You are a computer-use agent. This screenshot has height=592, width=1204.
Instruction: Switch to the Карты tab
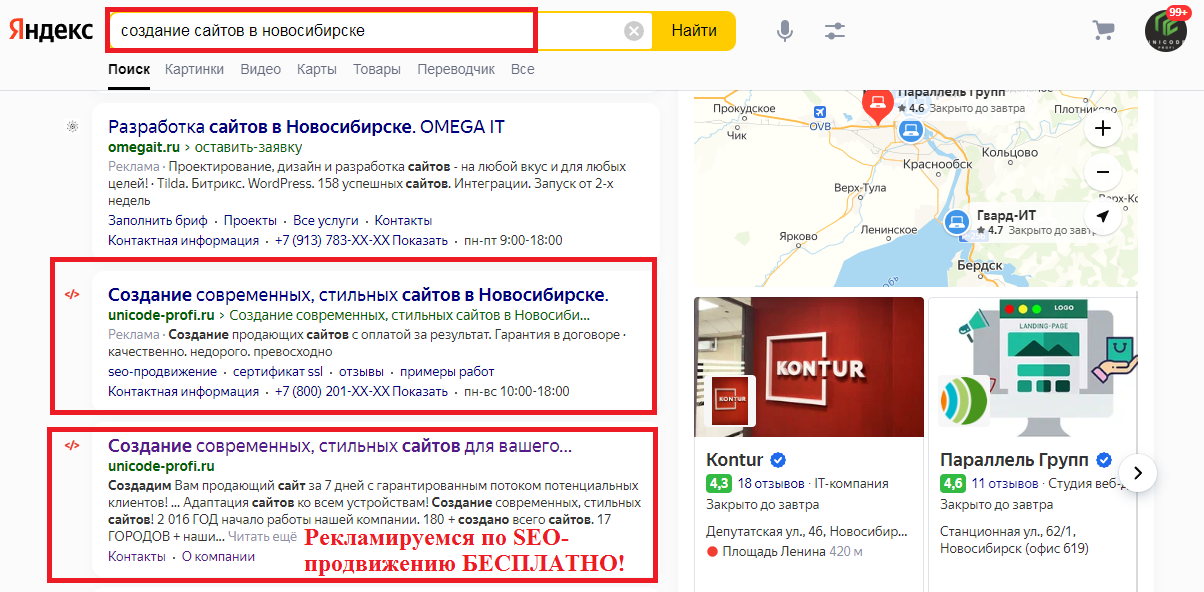(316, 69)
